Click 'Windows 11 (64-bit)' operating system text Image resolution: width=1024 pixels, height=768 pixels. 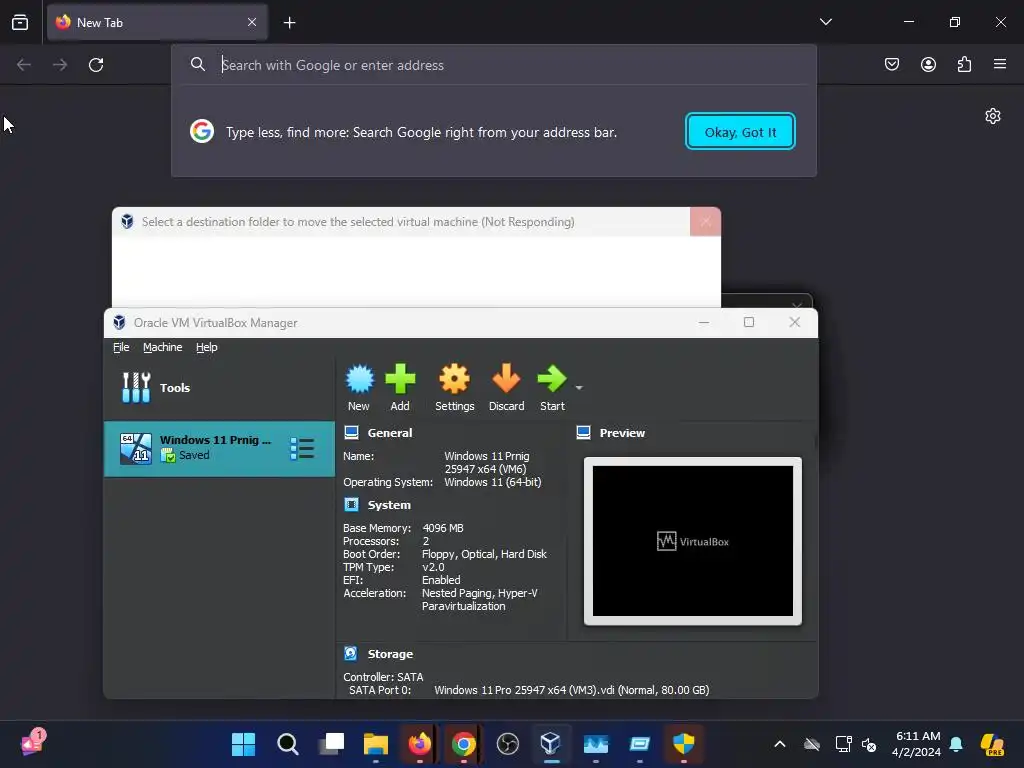tap(492, 482)
